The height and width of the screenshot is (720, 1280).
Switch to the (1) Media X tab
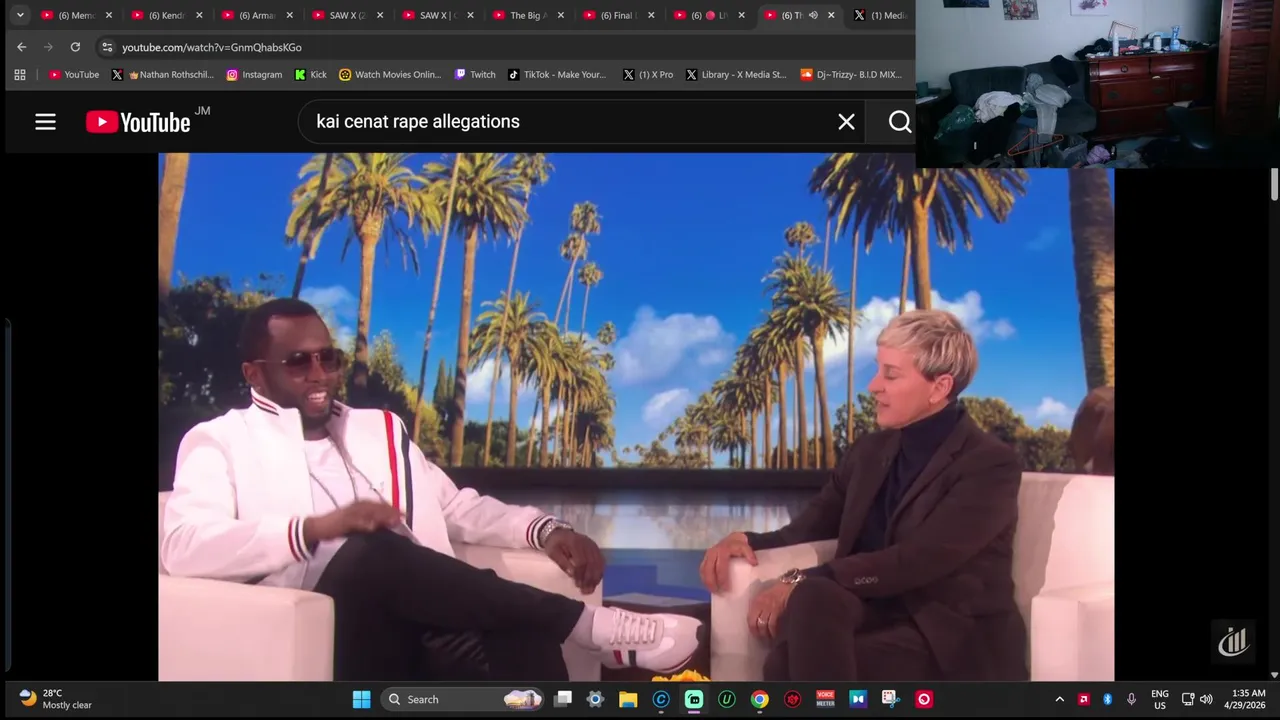[x=881, y=15]
